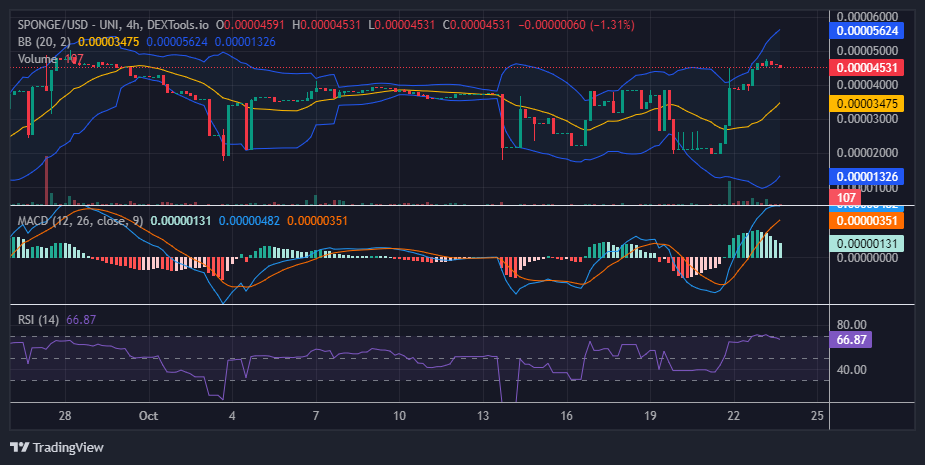Image resolution: width=925 pixels, height=465 pixels.
Task: Click the volume value tag 107
Action: [x=845, y=198]
